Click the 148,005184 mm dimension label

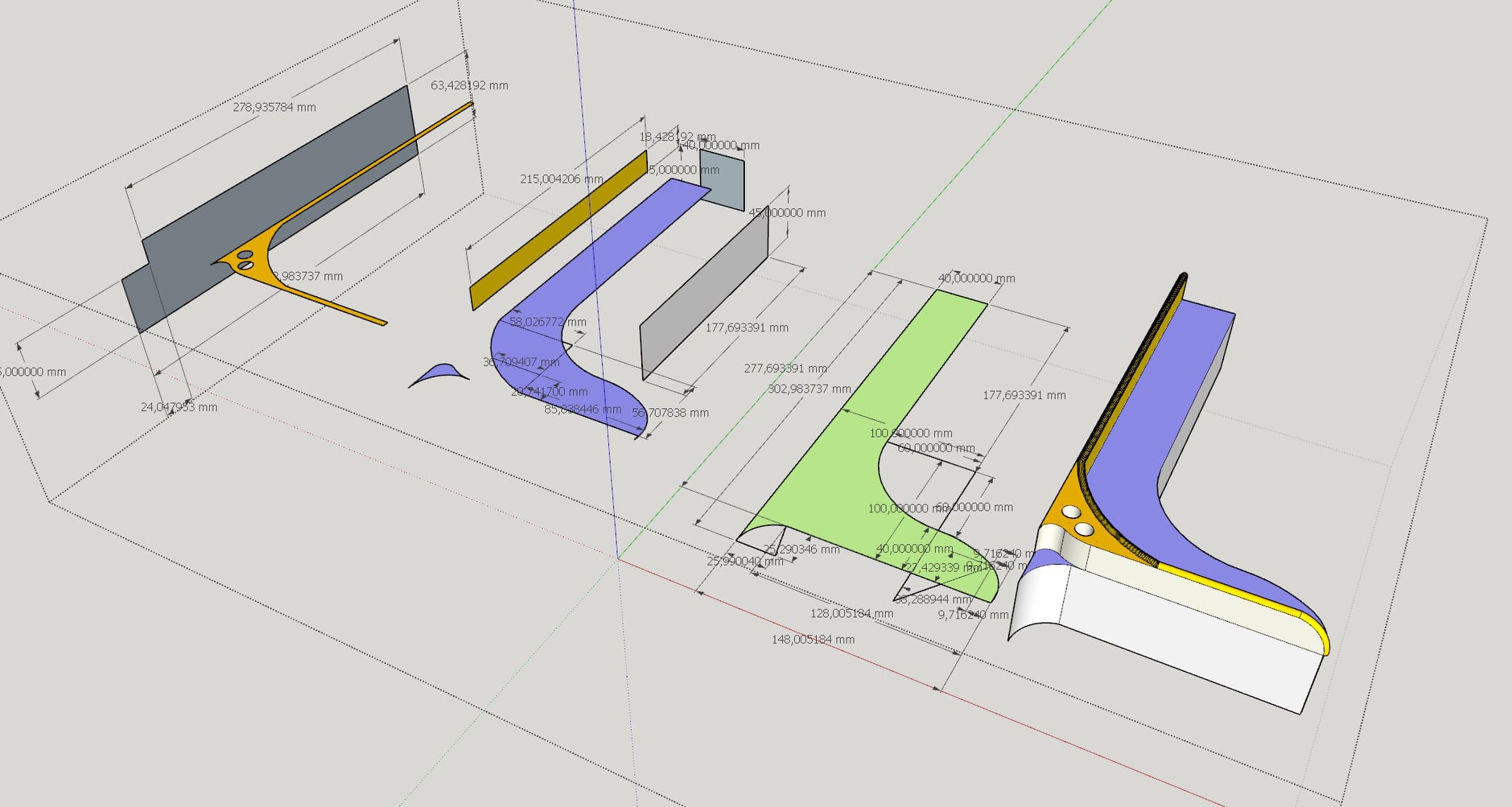coord(813,640)
